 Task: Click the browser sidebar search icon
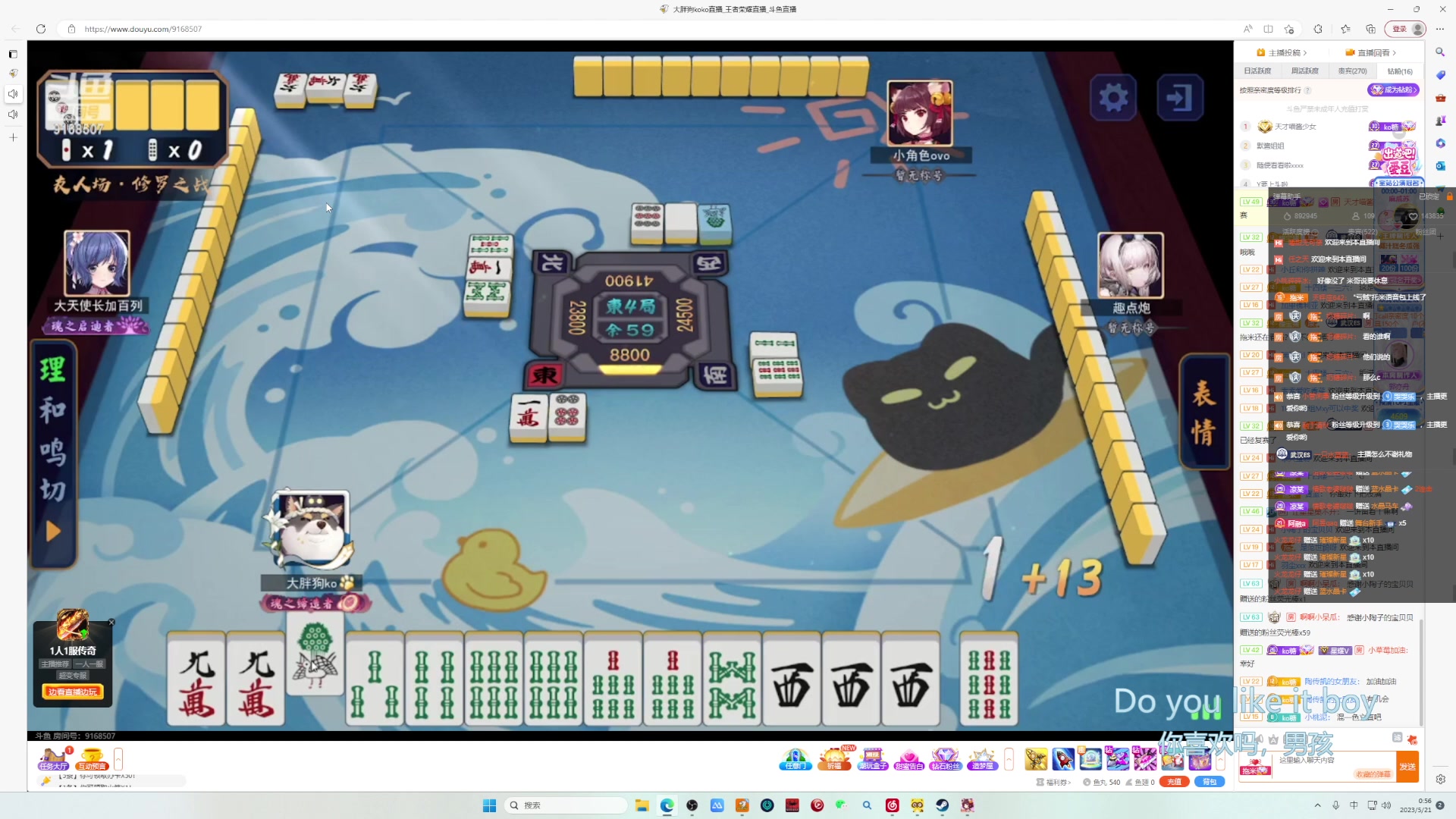pos(1440,52)
